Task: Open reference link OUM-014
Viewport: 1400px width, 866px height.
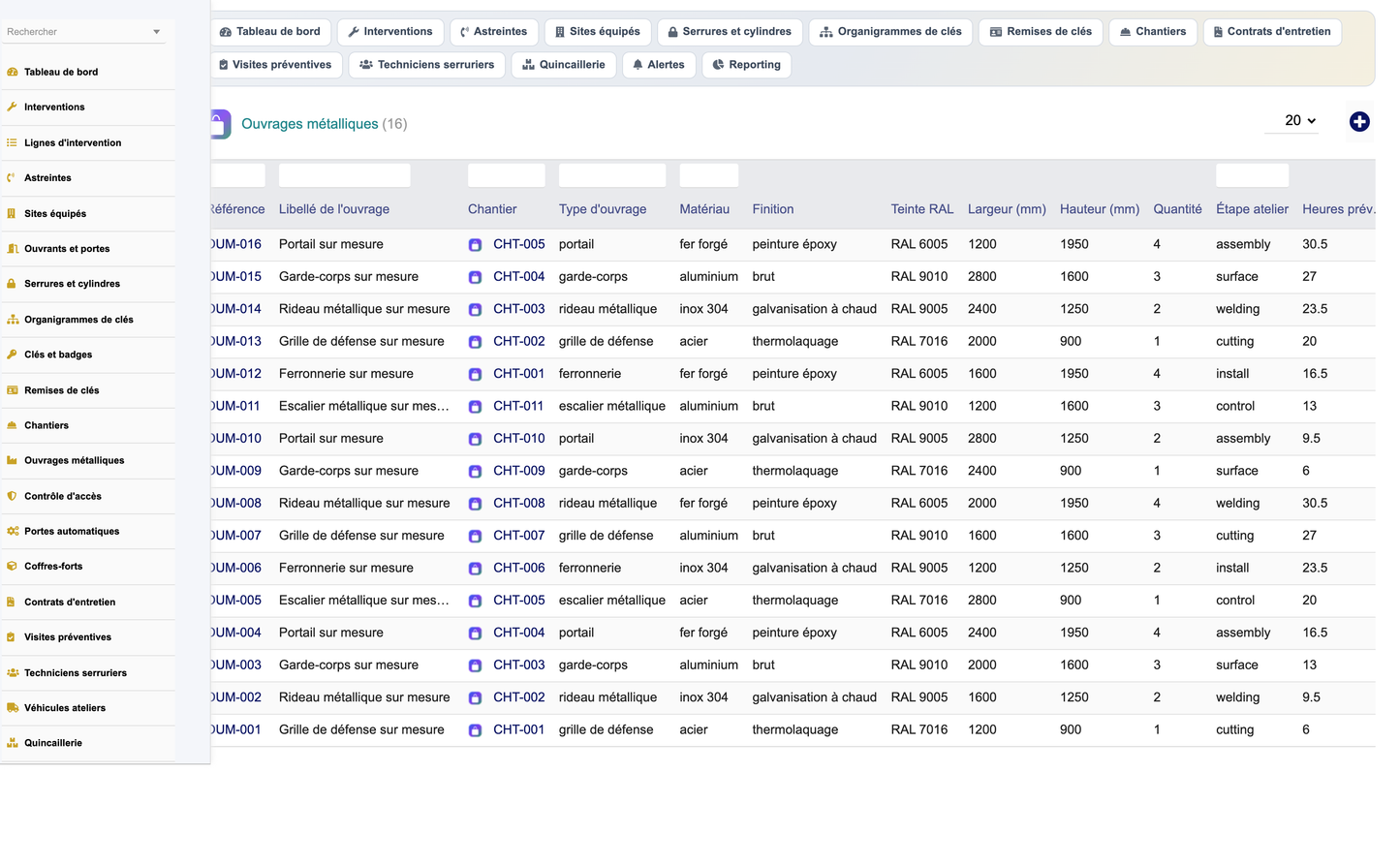Action: pos(236,309)
